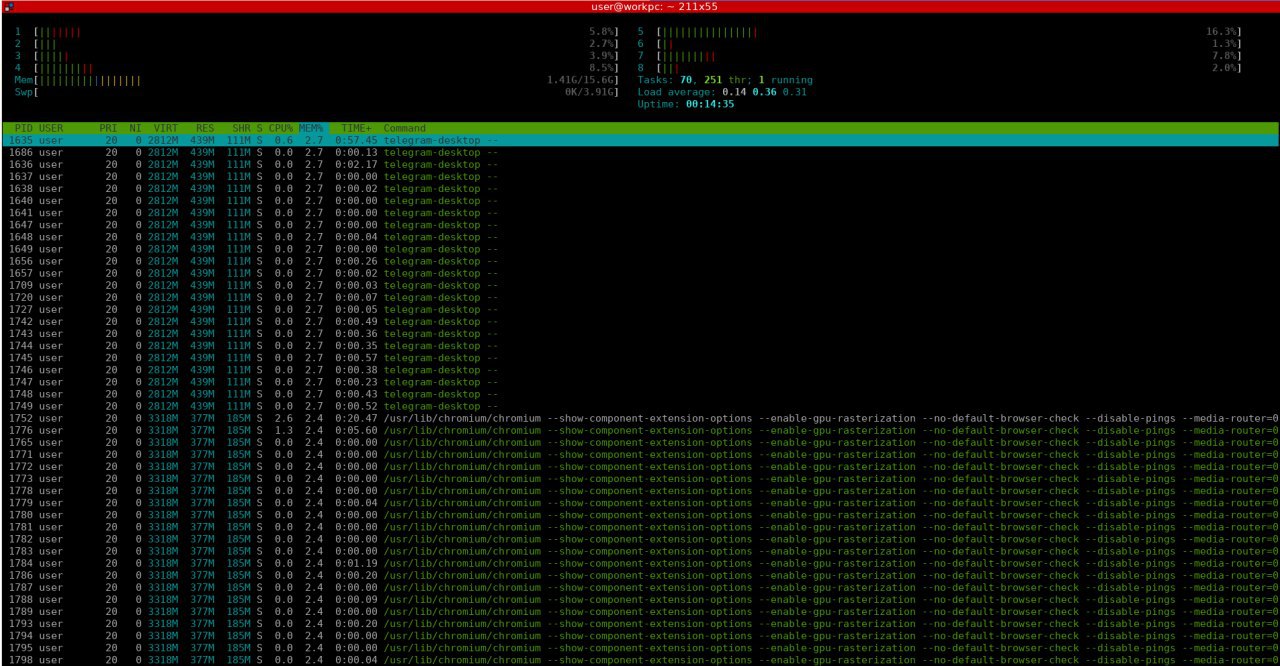Select chromium process PID 1771

pos(640,454)
